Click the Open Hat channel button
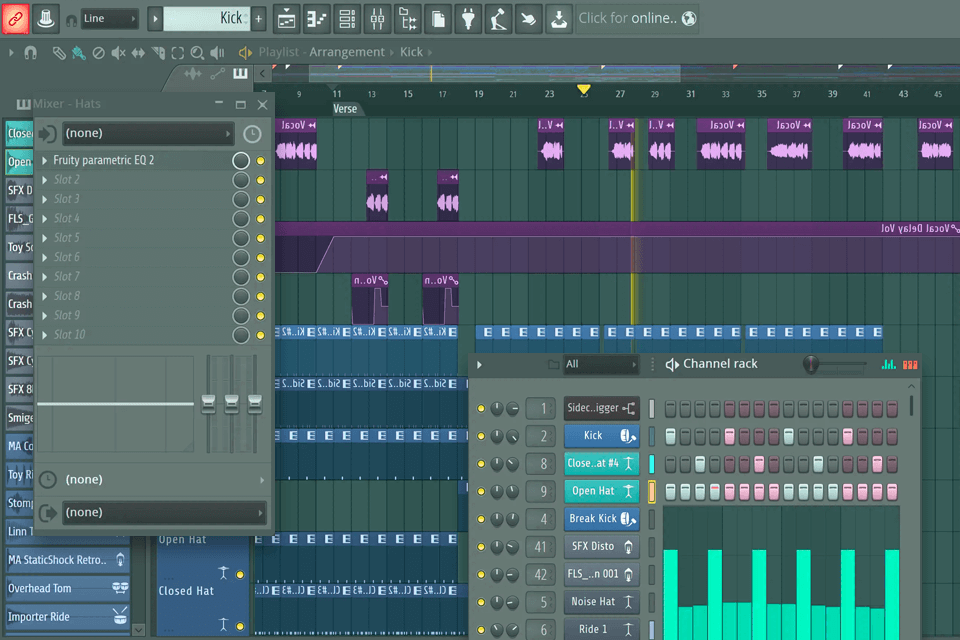Viewport: 960px width, 640px height. tap(601, 491)
